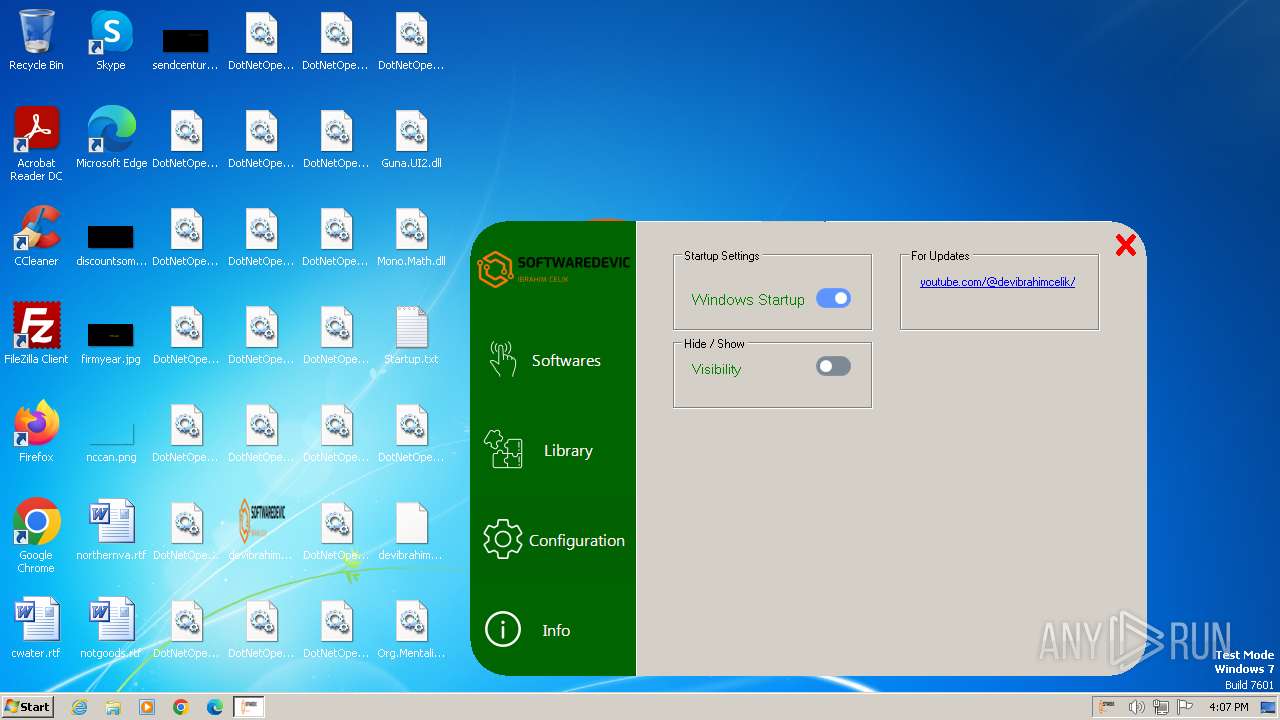Select the Startup.txt file icon

pos(411,335)
